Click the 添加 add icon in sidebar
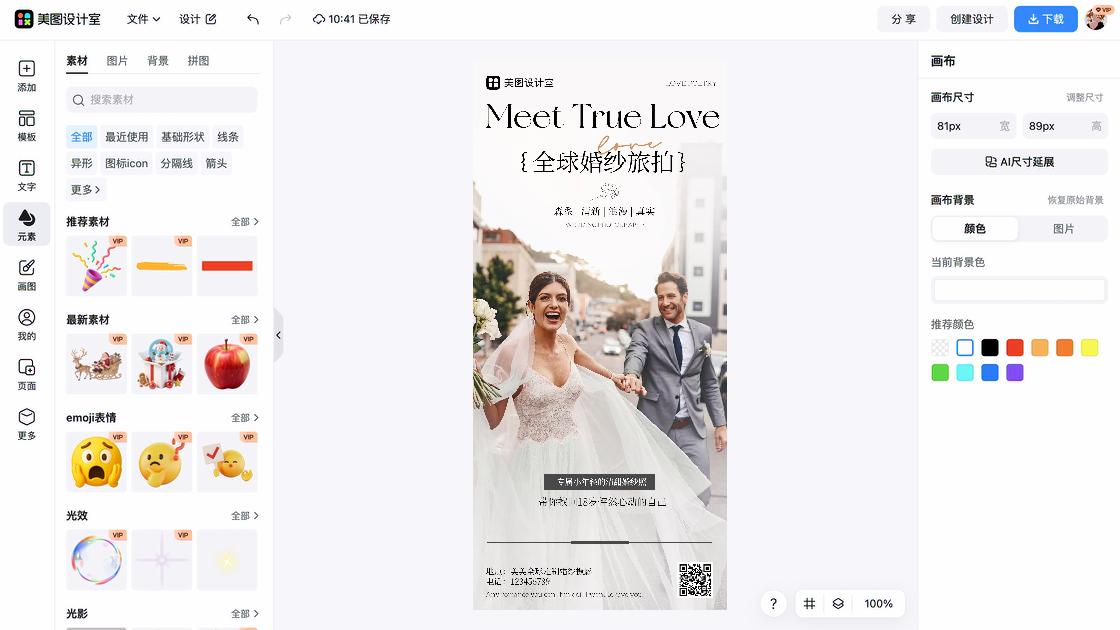 pos(27,76)
